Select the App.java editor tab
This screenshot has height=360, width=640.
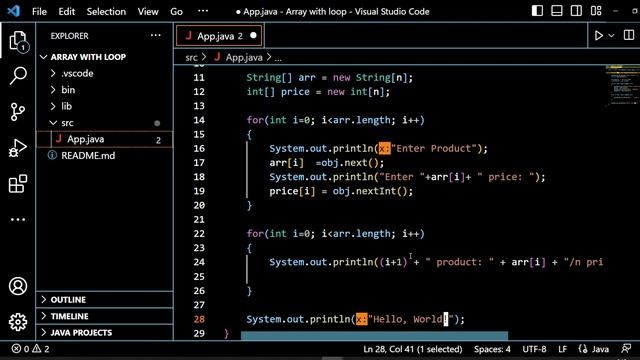[x=219, y=36]
